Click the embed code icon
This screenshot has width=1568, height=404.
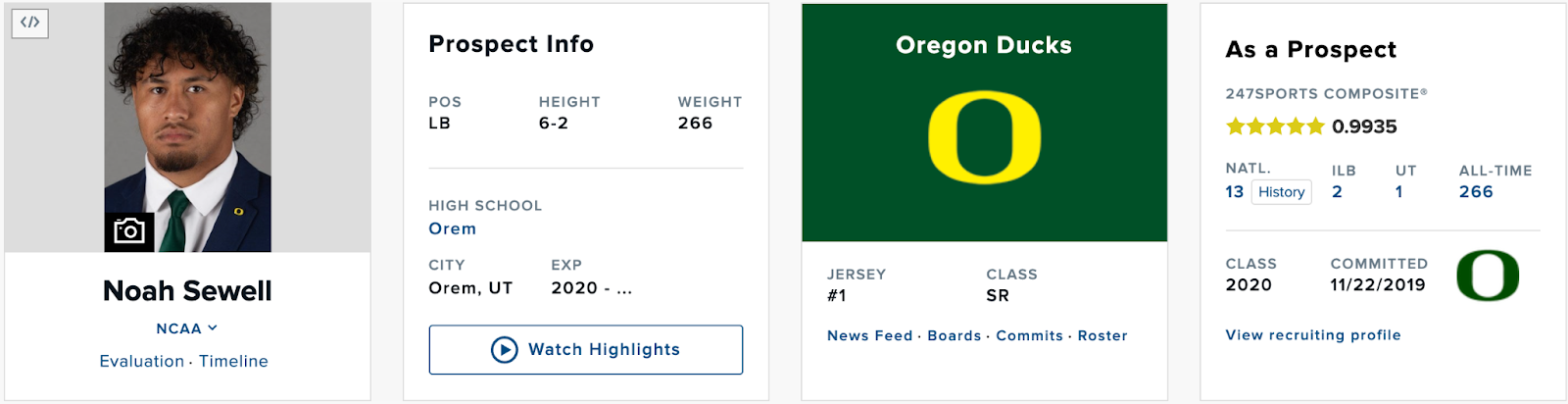[29, 23]
